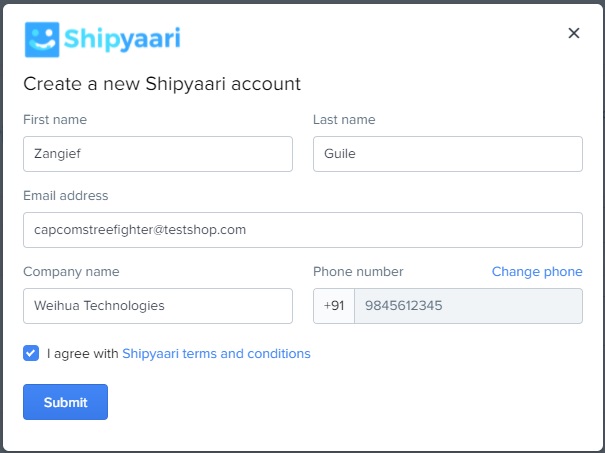Image resolution: width=605 pixels, height=453 pixels.
Task: Click the "I agree with" checkbox label
Action: tap(83, 353)
